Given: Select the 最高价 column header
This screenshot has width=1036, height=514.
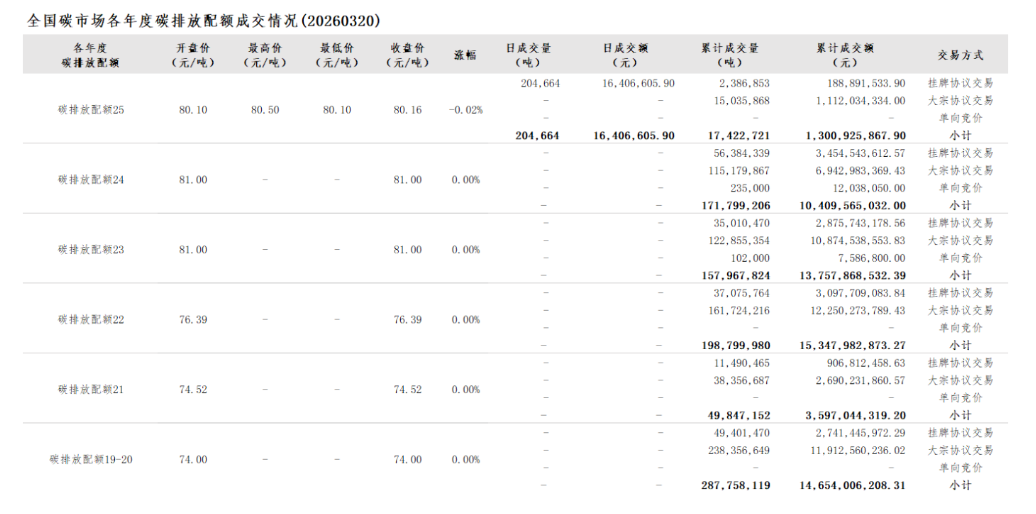Looking at the screenshot, I should (265, 54).
